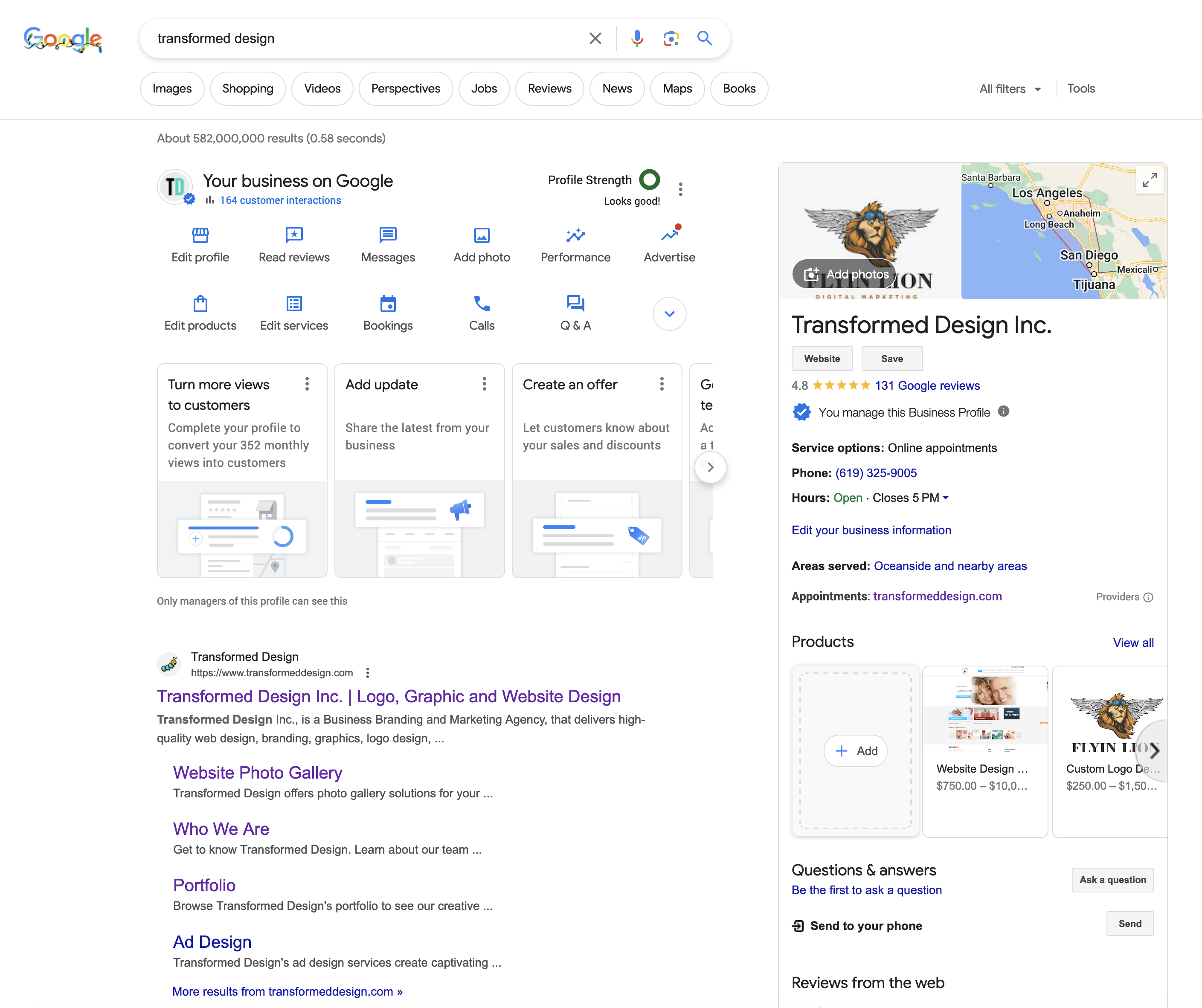Viewport: 1202px width, 1008px height.
Task: Select the News filter chip
Action: click(x=617, y=89)
